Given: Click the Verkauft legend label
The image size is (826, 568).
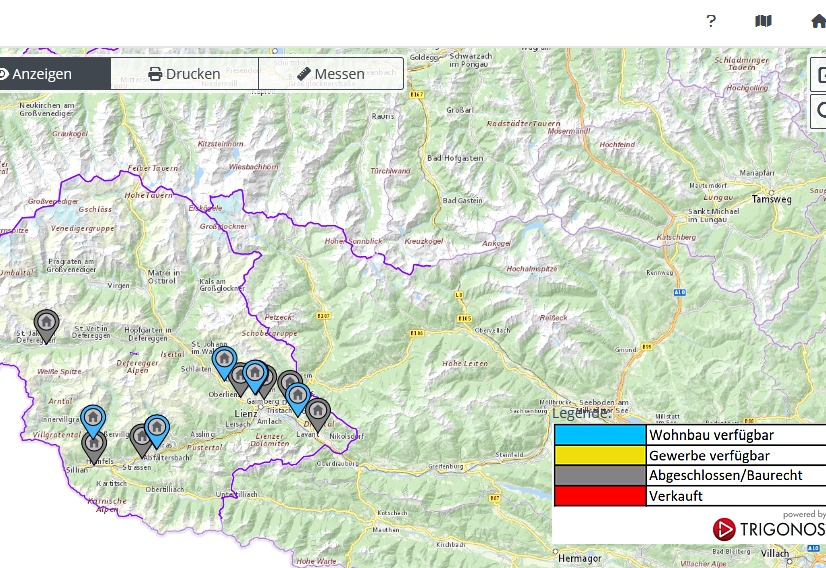Looking at the screenshot, I should pos(676,495).
